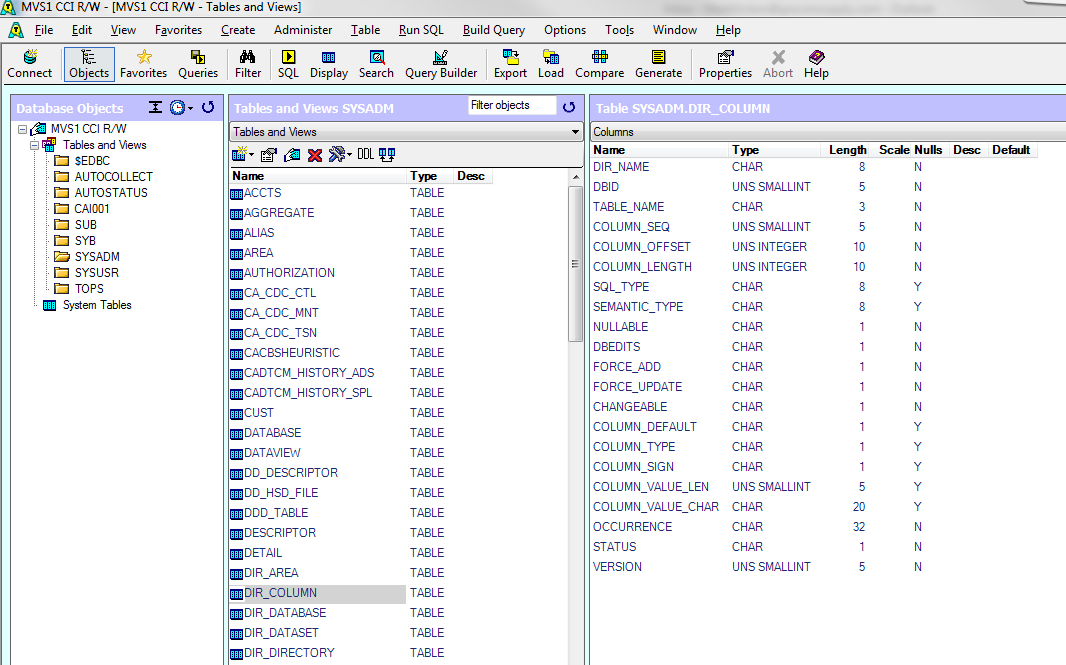Select the Query Builder toolbar icon

point(441,64)
